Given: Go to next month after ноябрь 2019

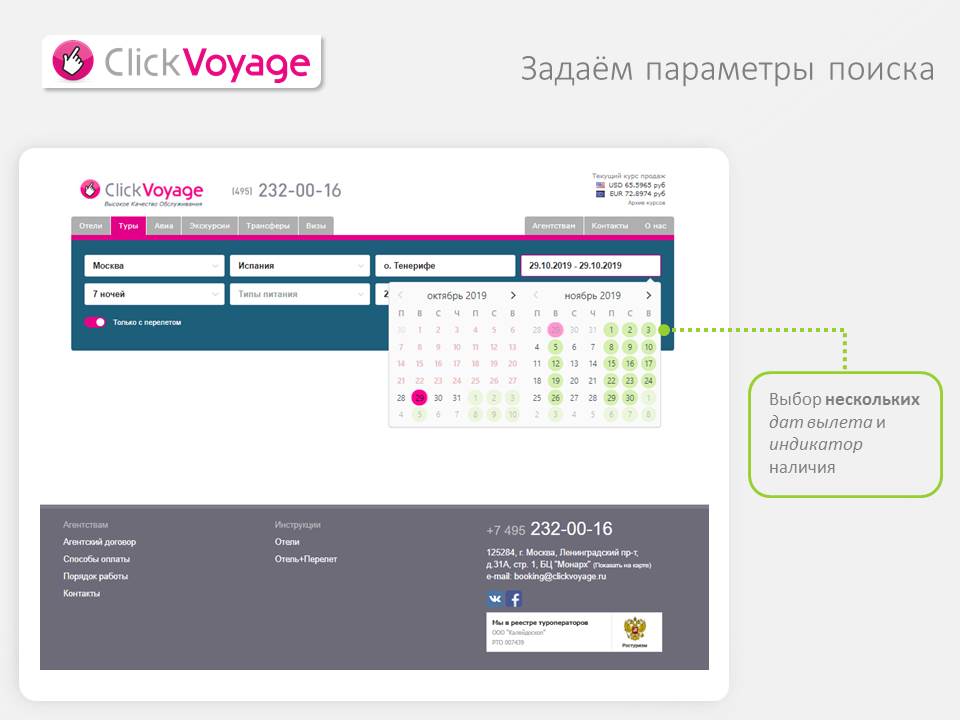Looking at the screenshot, I should [648, 295].
